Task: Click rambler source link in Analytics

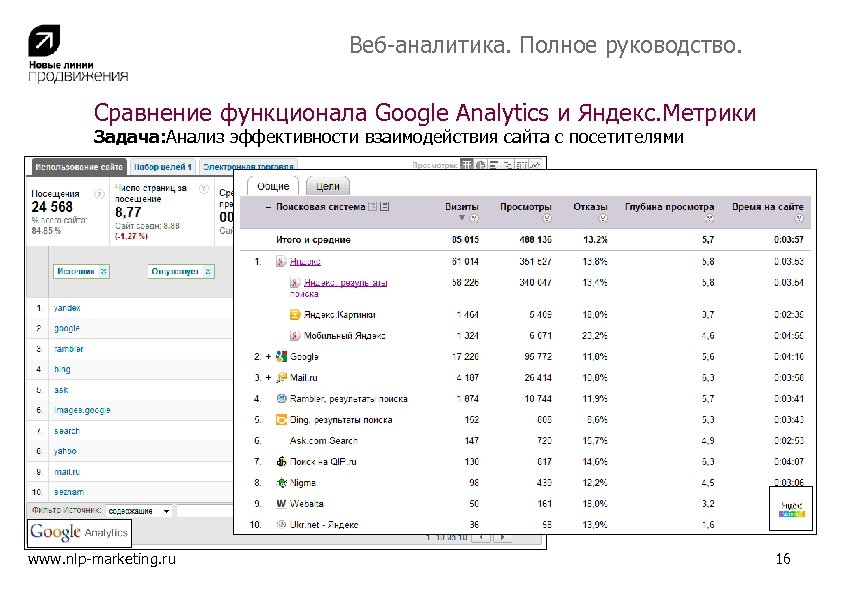Action: [69, 349]
